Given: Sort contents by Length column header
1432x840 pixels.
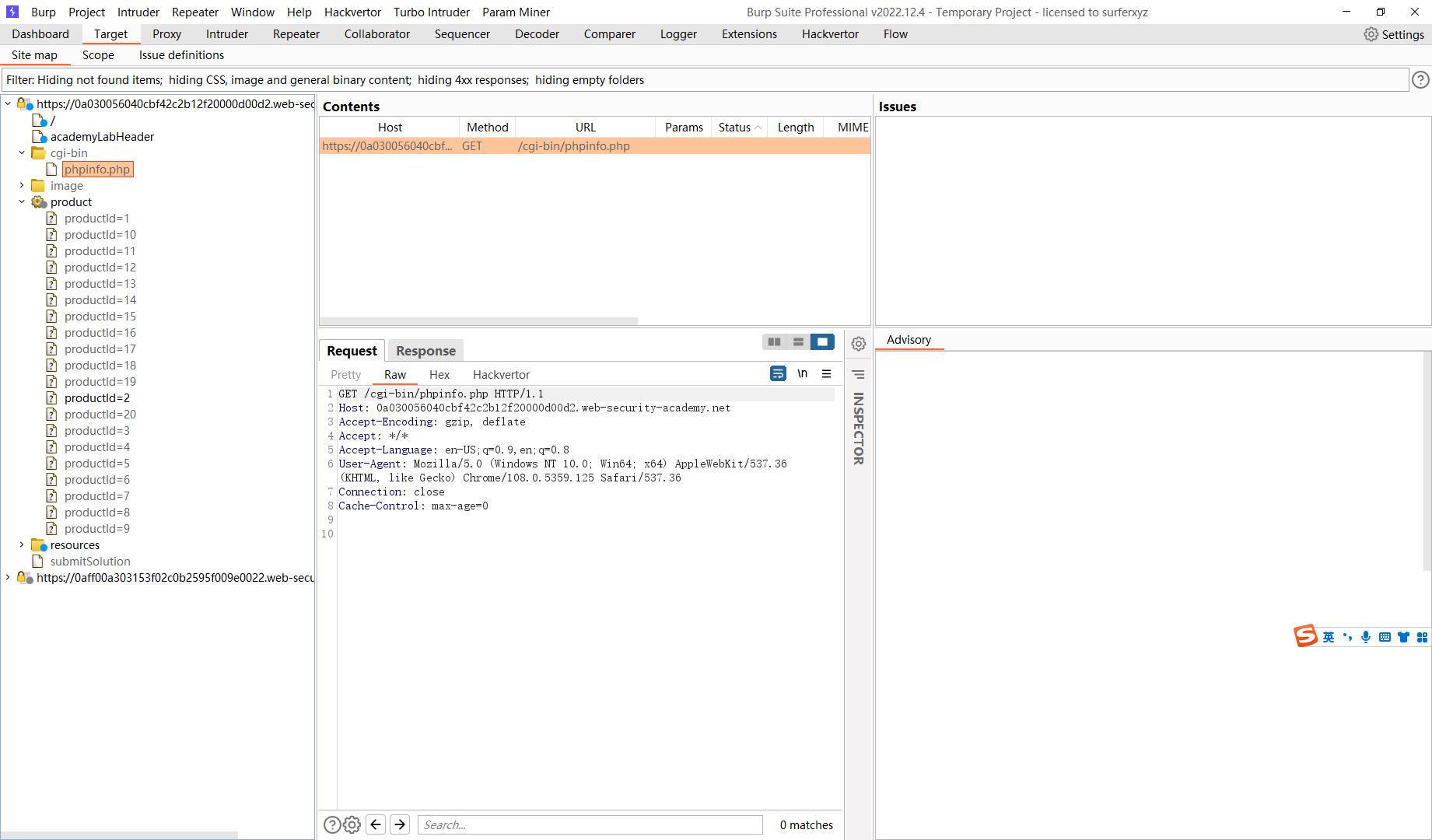Looking at the screenshot, I should click(796, 127).
